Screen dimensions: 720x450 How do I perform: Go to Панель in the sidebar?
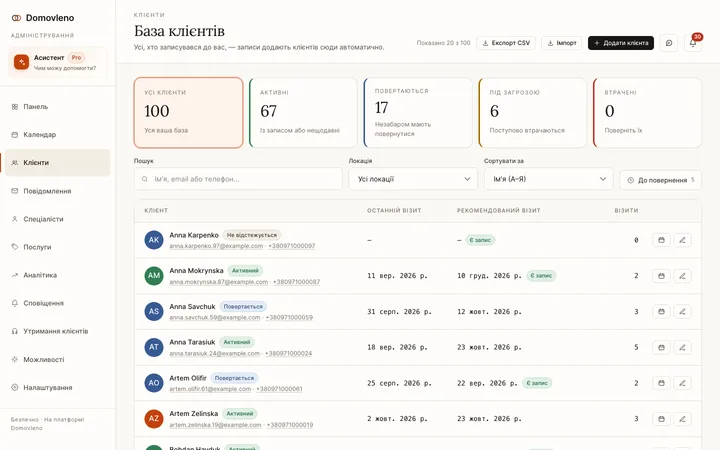click(x=58, y=107)
